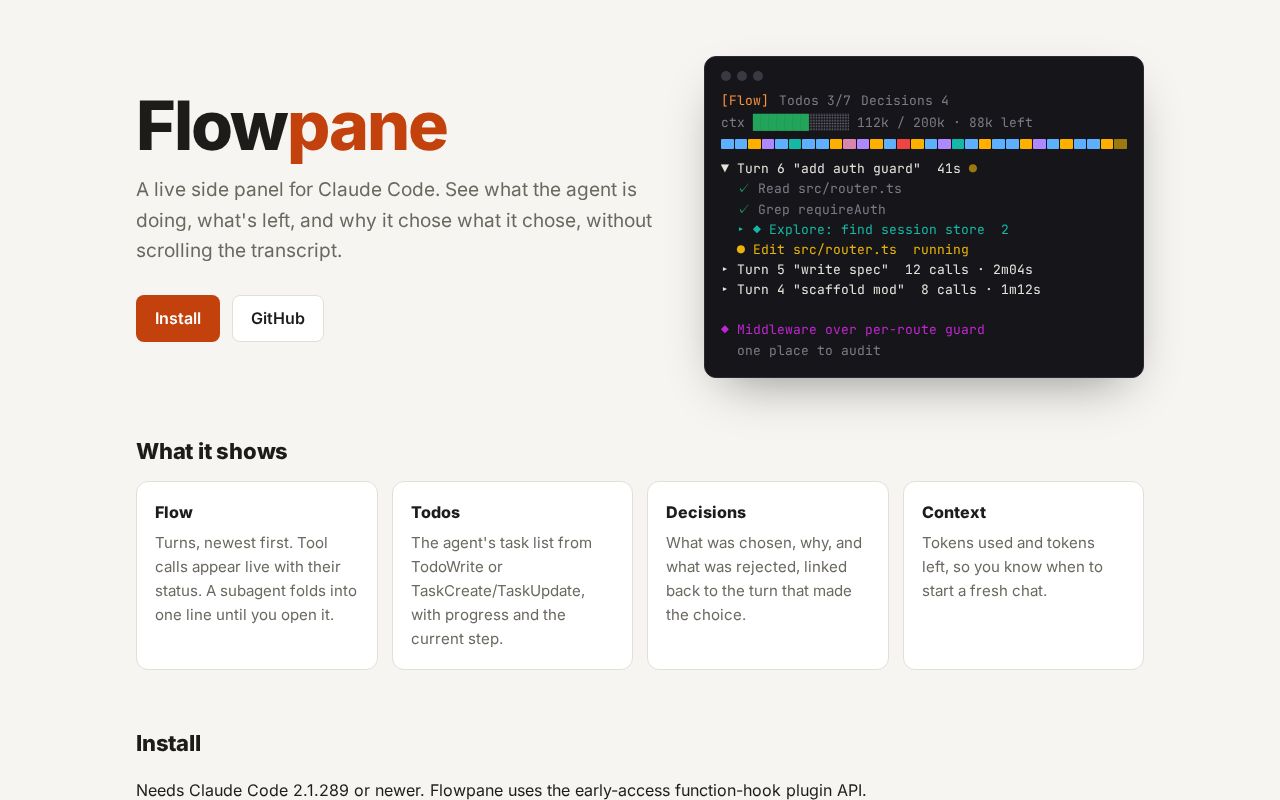
Task: Select the Context feature card
Action: click(x=1023, y=575)
